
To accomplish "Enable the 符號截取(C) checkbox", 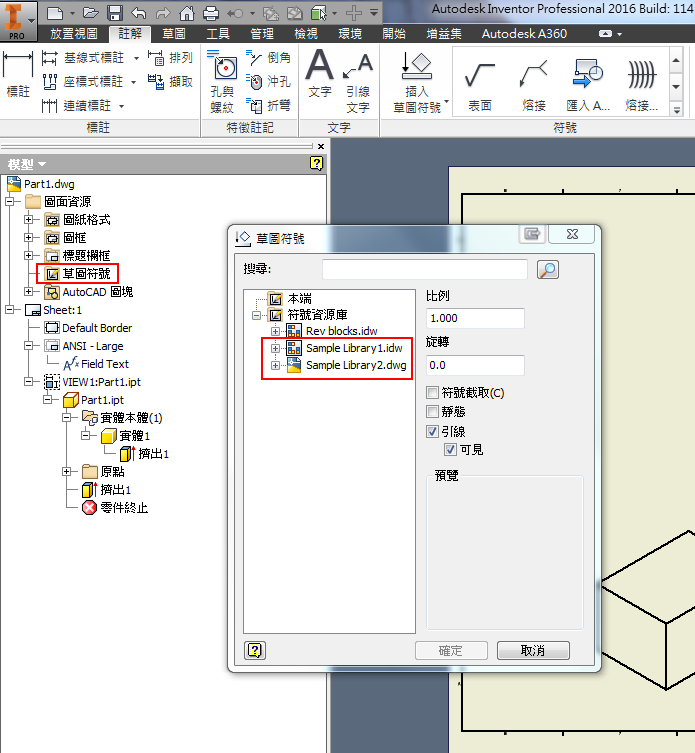I will click(x=432, y=393).
